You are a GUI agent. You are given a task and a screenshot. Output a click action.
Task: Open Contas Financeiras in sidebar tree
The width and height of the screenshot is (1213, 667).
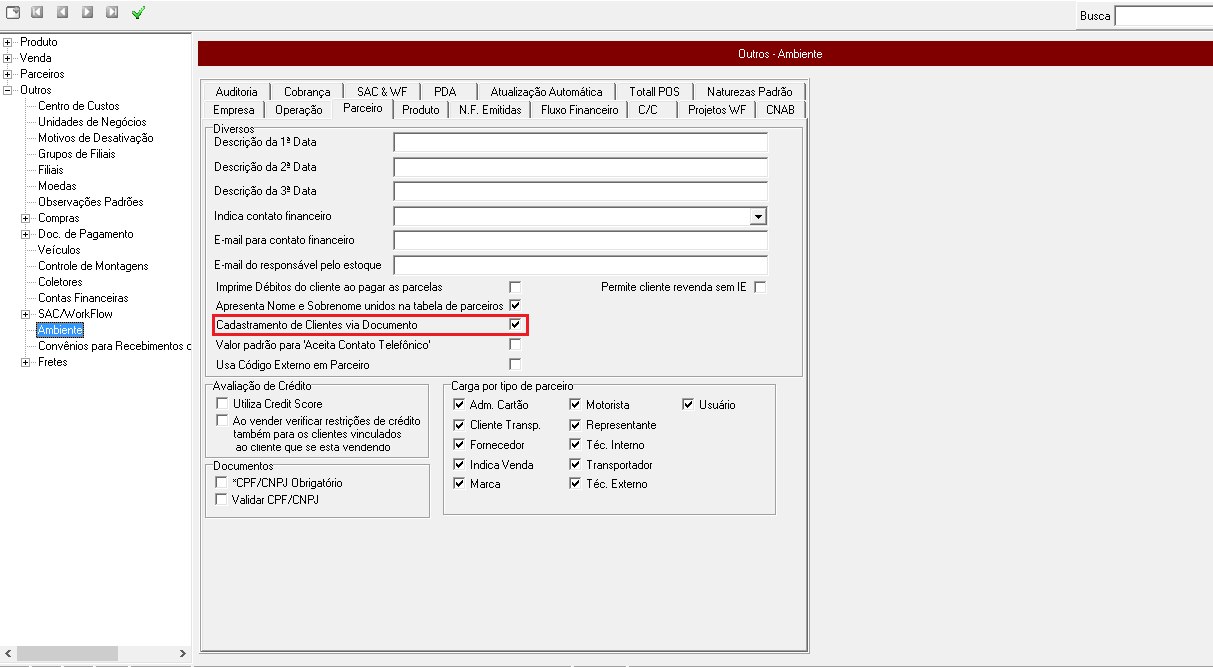pyautogui.click(x=83, y=298)
